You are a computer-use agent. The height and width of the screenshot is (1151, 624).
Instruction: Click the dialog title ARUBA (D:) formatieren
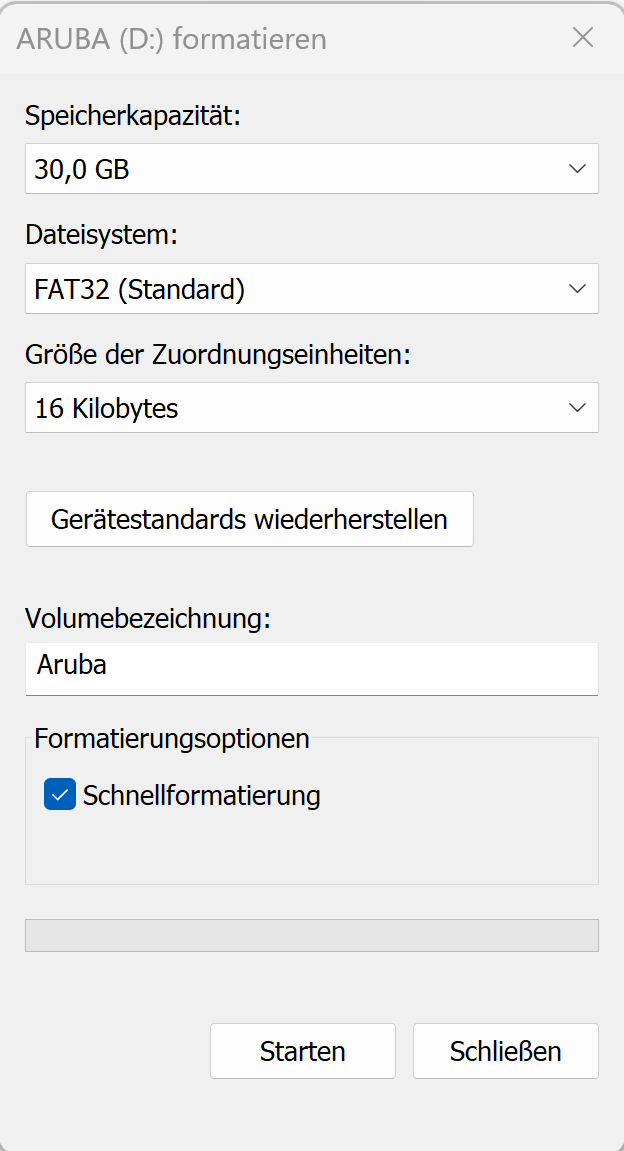[x=170, y=39]
